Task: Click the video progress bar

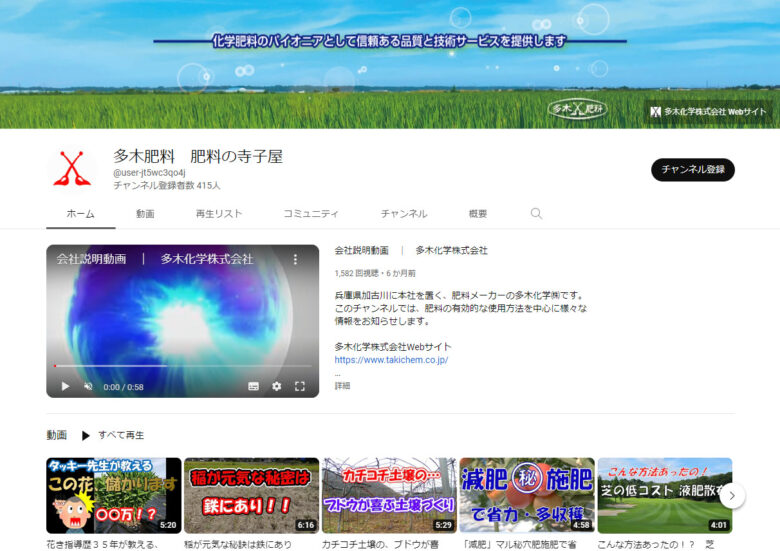Action: coord(183,366)
